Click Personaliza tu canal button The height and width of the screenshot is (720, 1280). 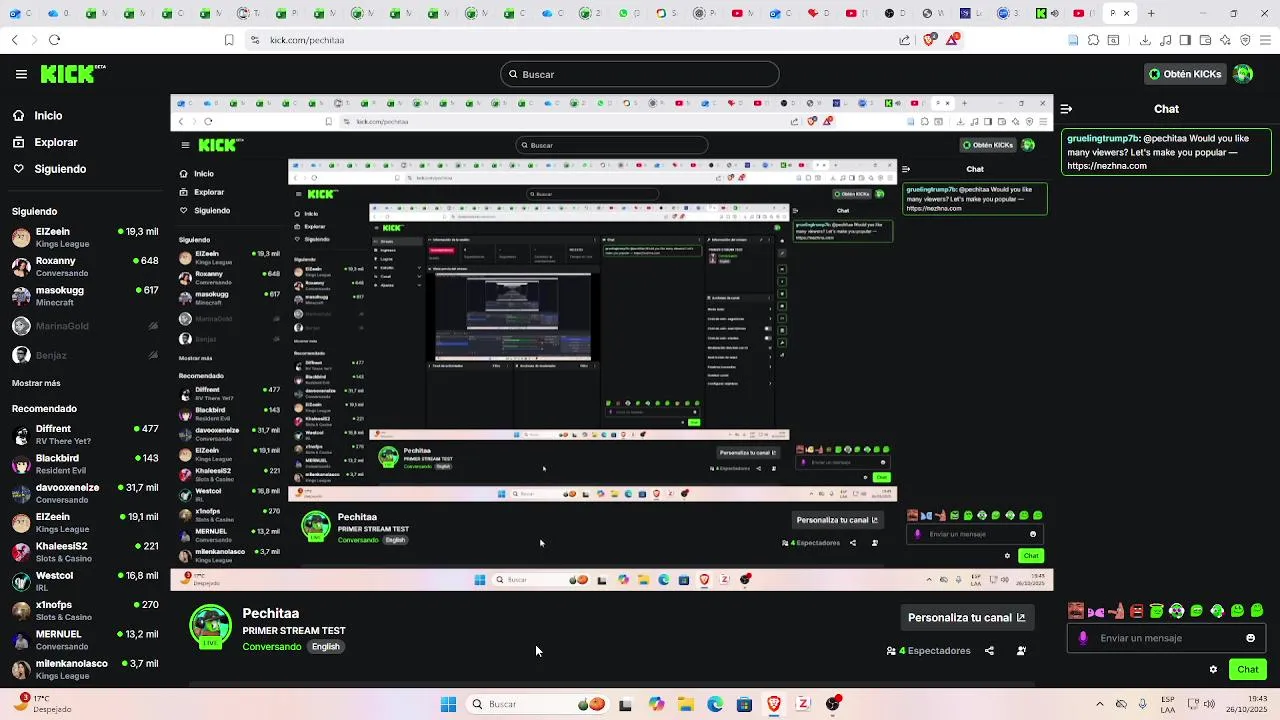(x=966, y=618)
